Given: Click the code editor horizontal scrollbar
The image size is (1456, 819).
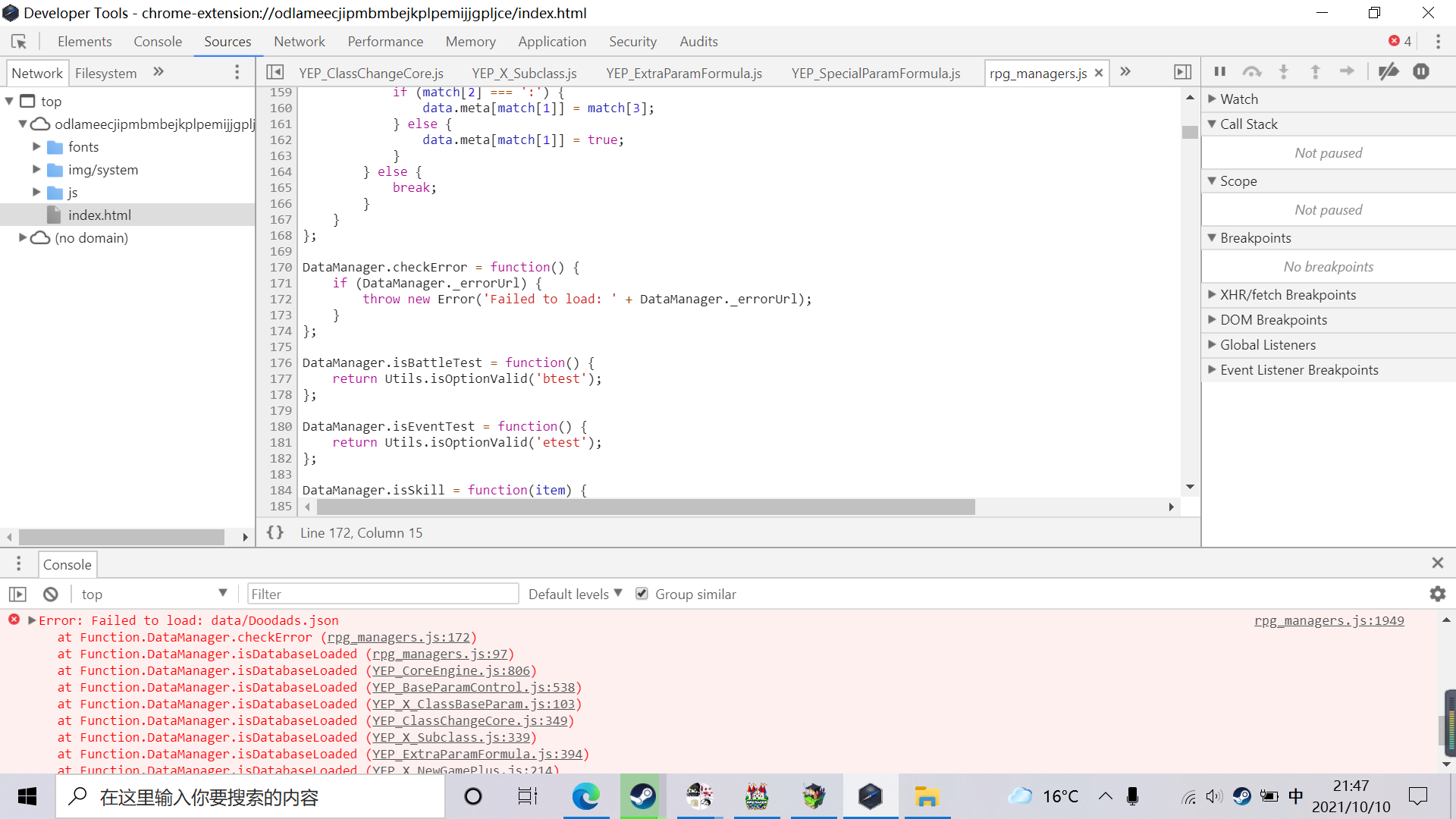Looking at the screenshot, I should pyautogui.click(x=646, y=507).
